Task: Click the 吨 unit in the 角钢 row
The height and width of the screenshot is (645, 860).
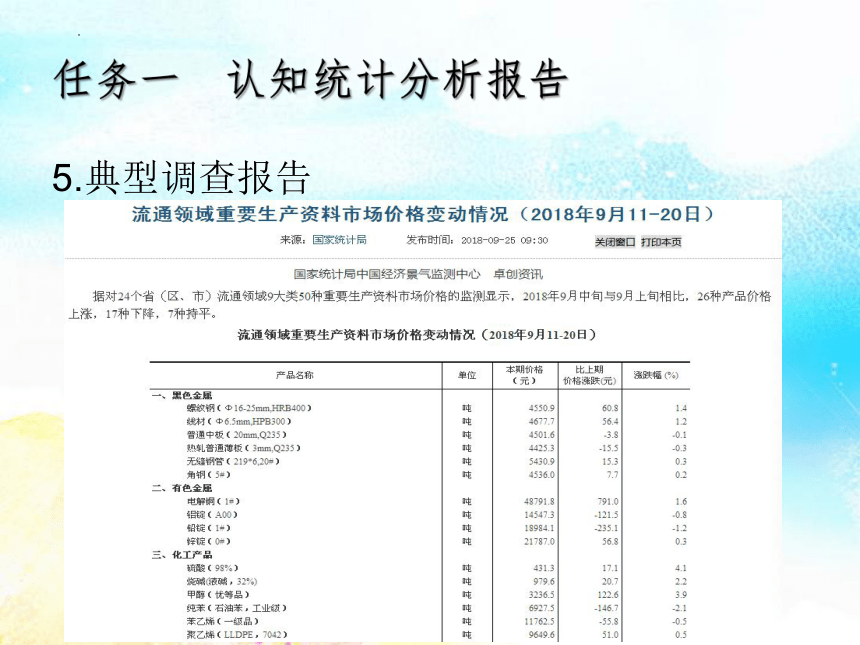Action: 467,475
